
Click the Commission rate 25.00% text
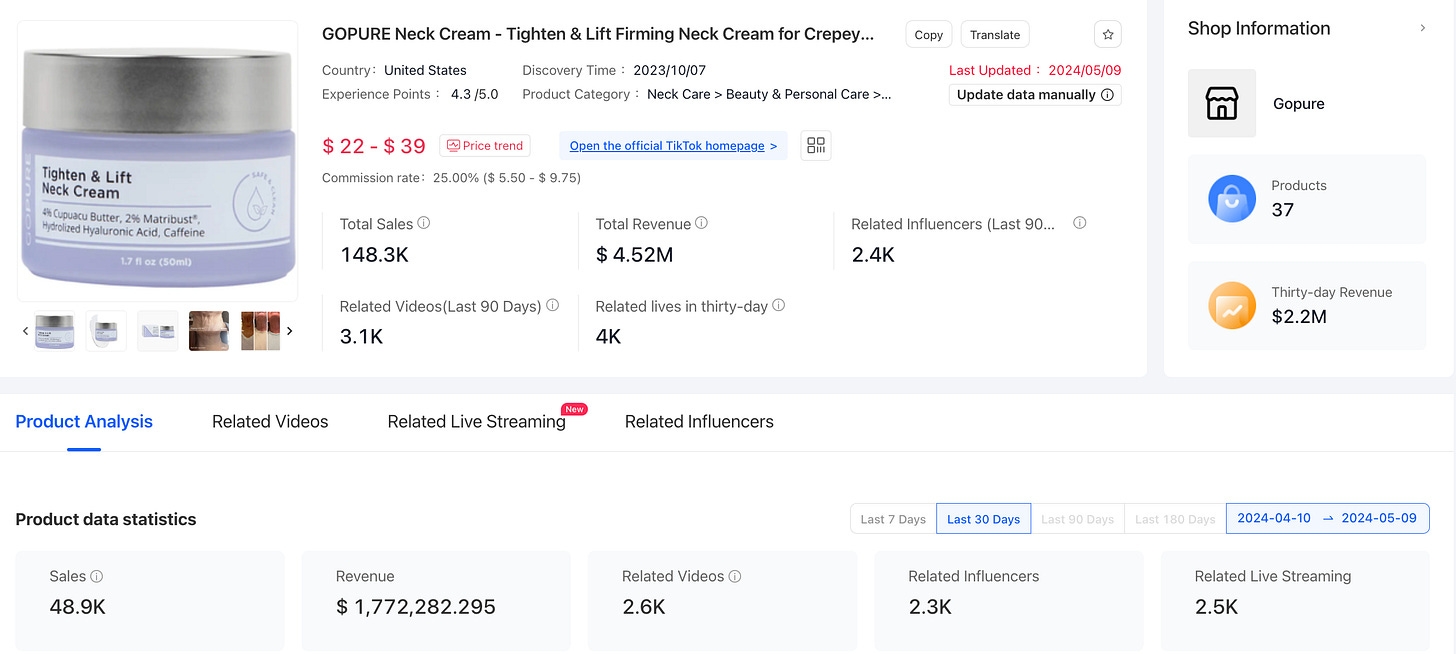(x=451, y=178)
